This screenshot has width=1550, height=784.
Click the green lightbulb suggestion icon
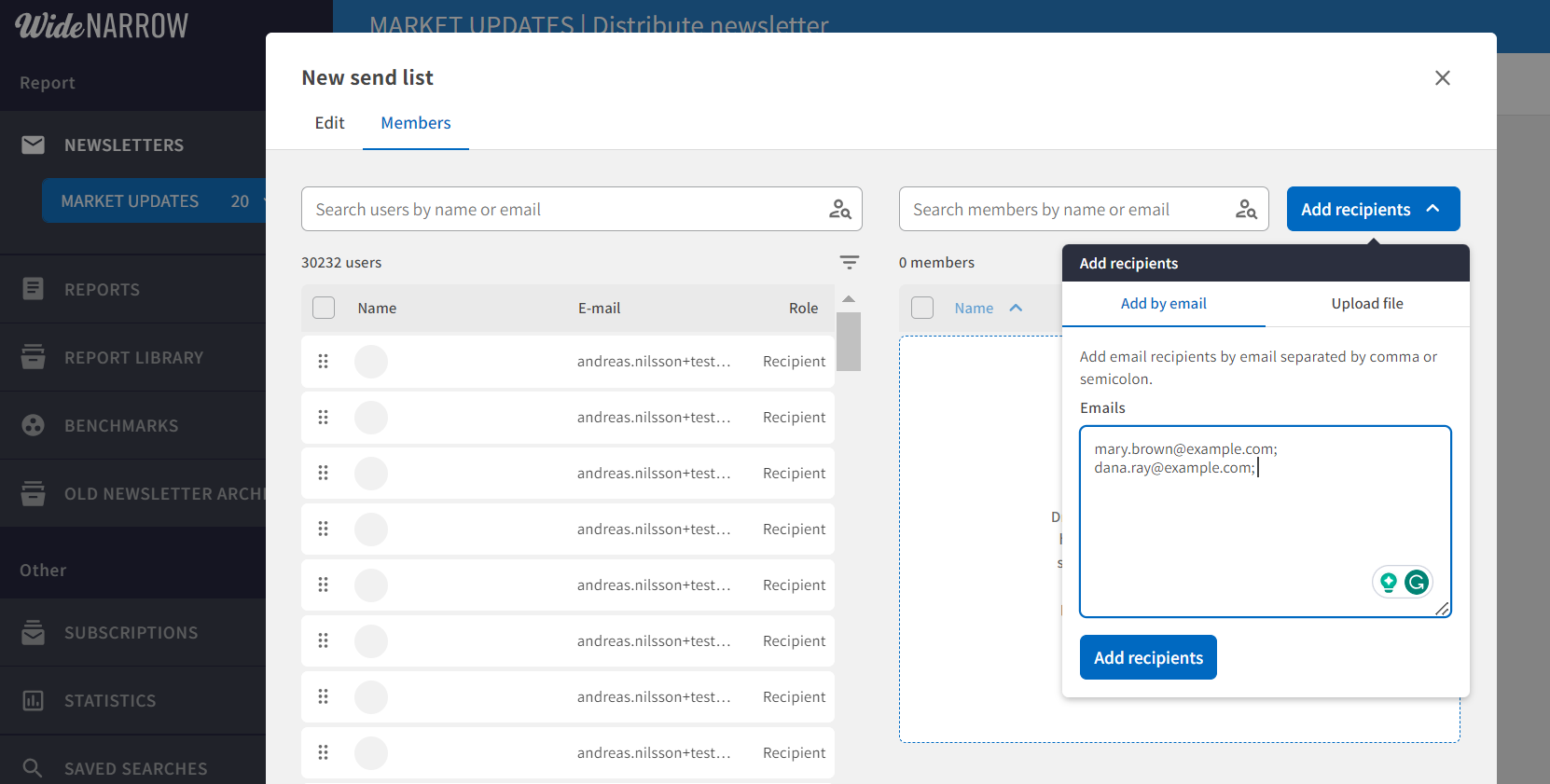(x=1389, y=583)
